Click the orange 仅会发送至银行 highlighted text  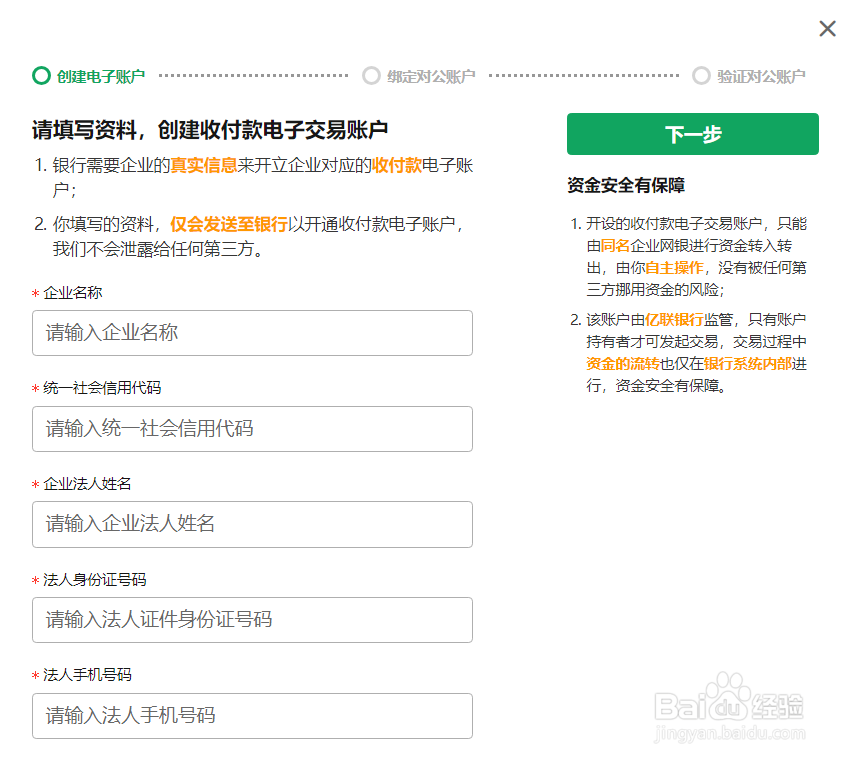(x=229, y=224)
